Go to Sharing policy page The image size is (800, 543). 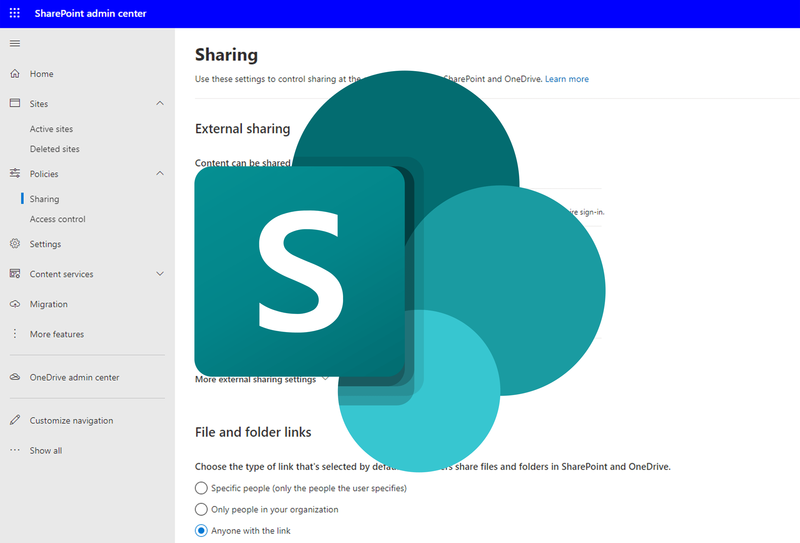point(44,199)
